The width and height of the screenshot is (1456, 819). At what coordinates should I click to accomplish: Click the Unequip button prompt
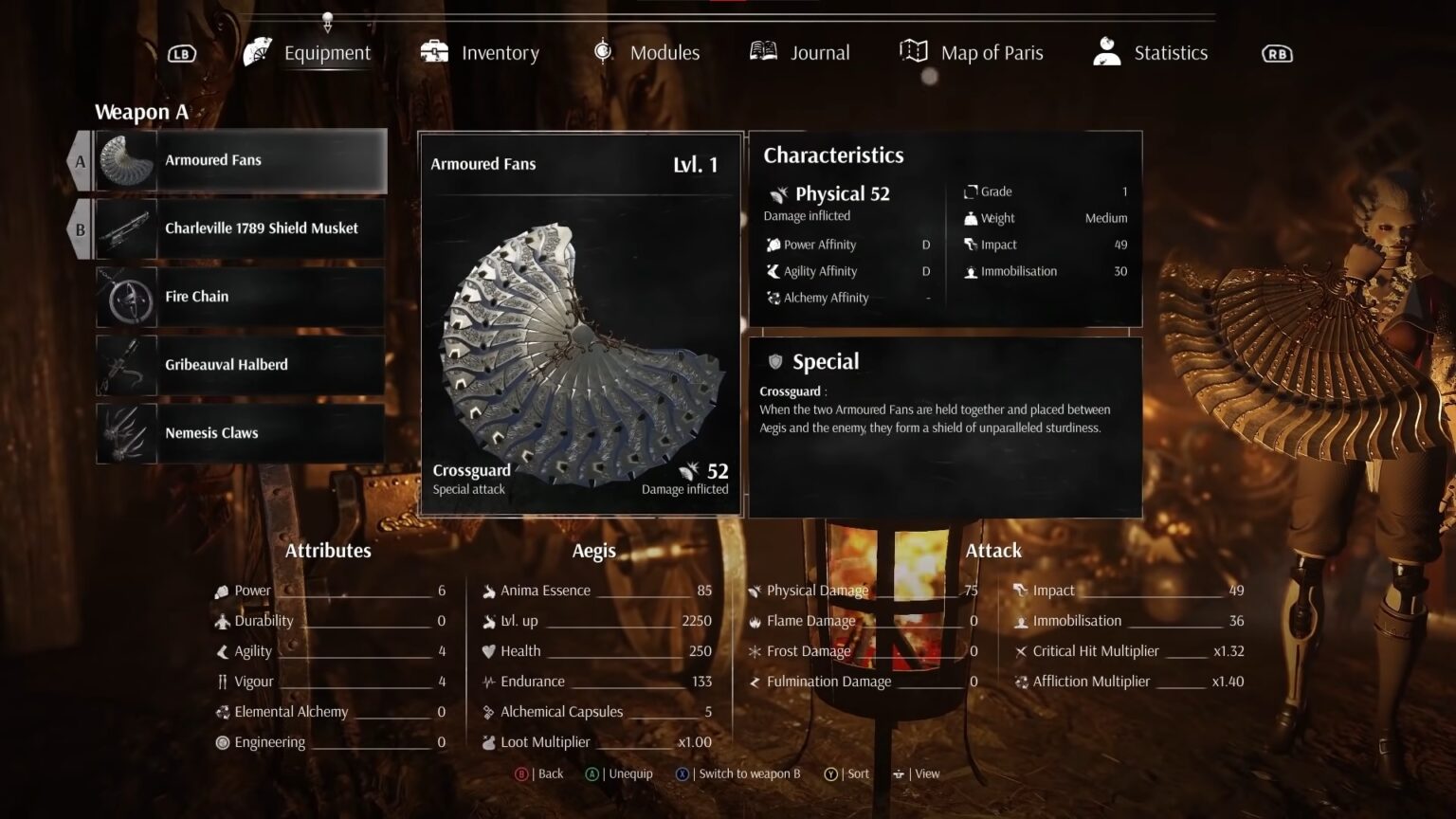619,773
